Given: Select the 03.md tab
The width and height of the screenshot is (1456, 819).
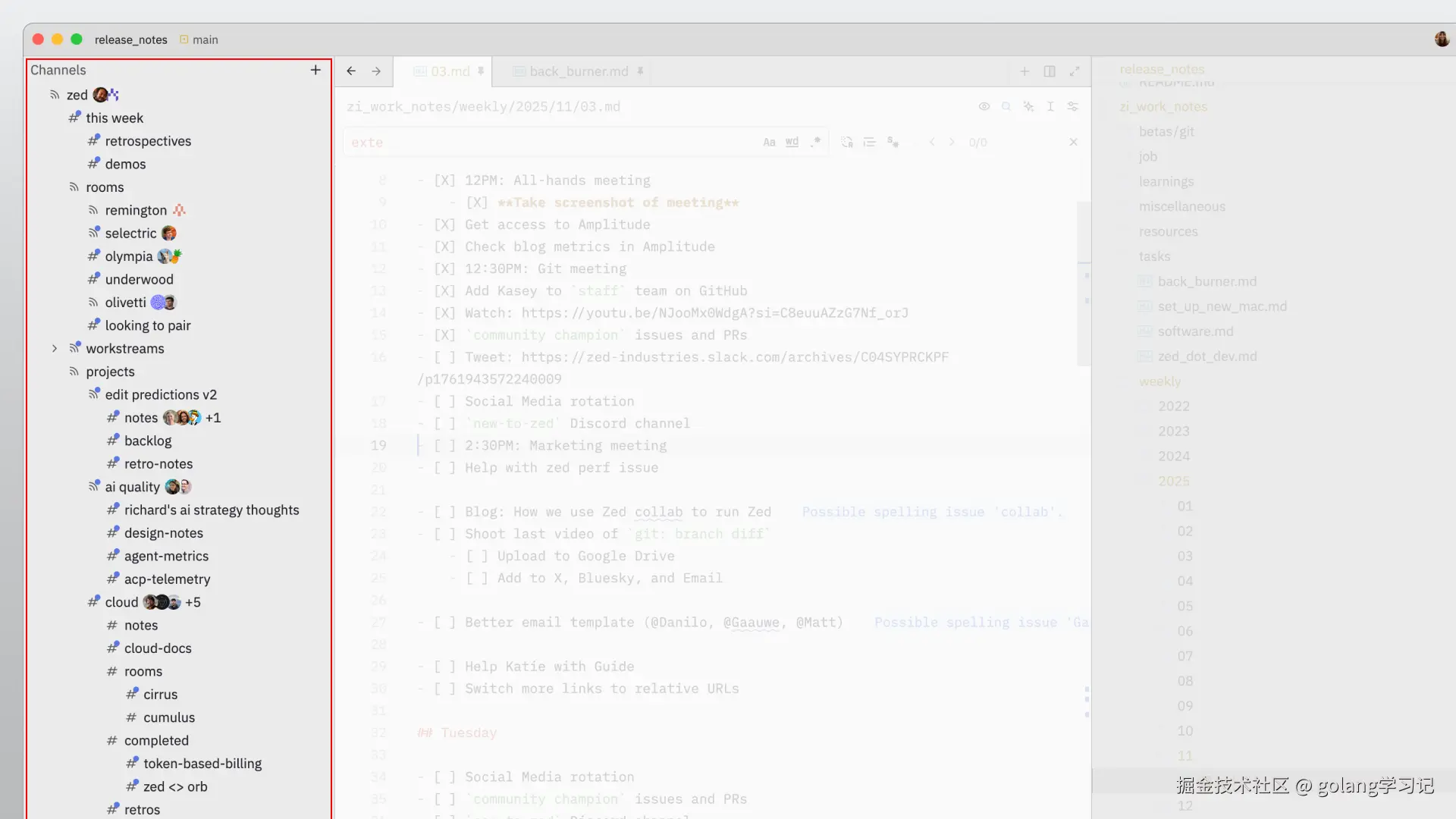Looking at the screenshot, I should pyautogui.click(x=450, y=71).
